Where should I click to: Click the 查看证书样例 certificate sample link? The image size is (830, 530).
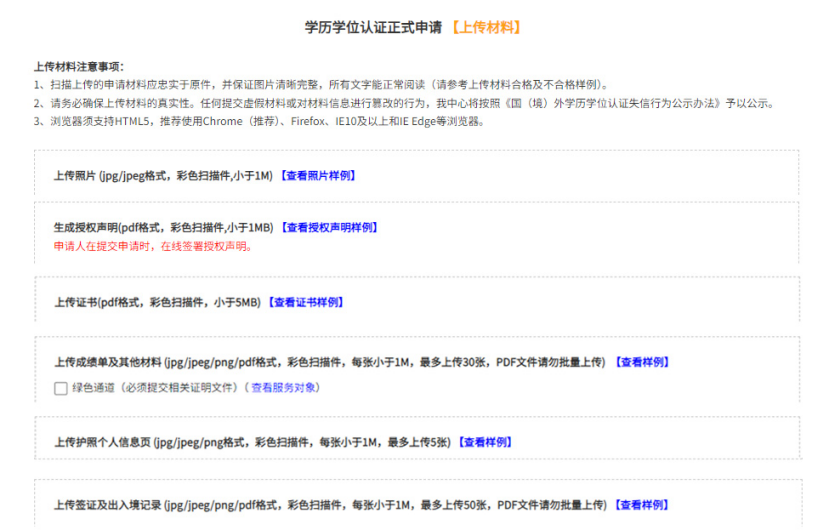coord(305,302)
